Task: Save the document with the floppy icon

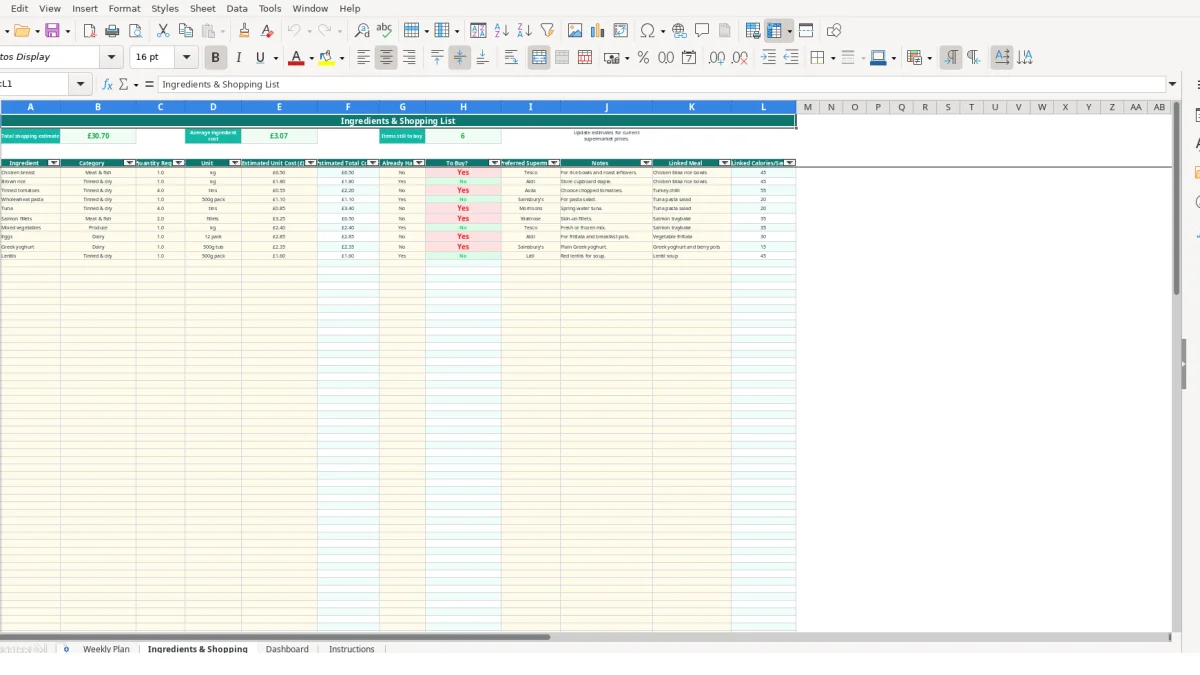Action: coord(52,31)
